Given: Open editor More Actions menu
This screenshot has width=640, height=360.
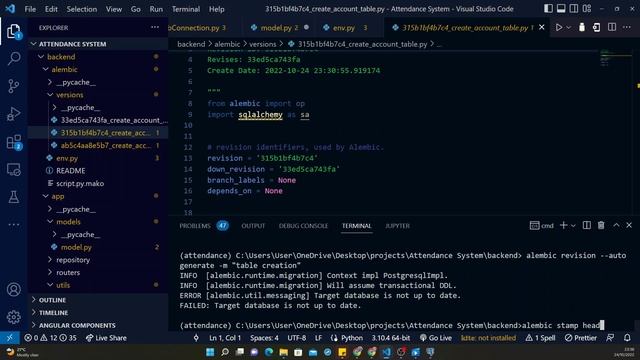Looking at the screenshot, I should (x=627, y=27).
